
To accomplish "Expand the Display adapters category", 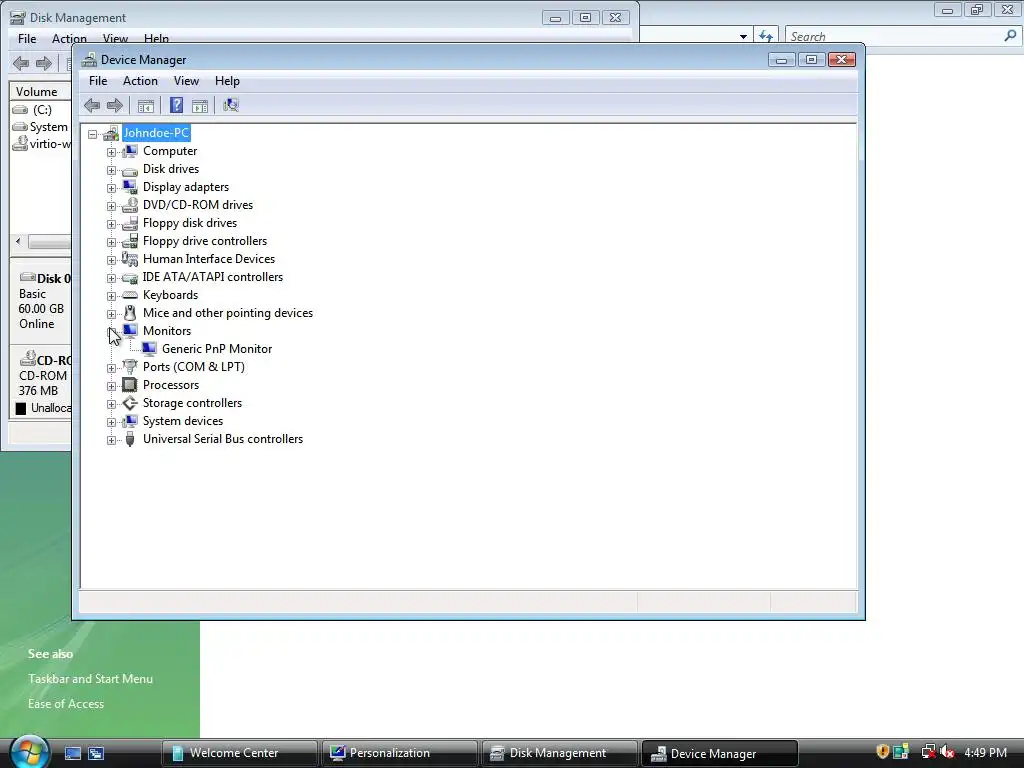I will [x=111, y=188].
